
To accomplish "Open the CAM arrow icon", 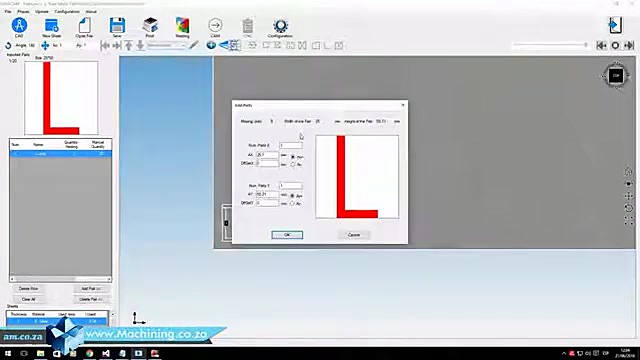I will click(x=215, y=26).
